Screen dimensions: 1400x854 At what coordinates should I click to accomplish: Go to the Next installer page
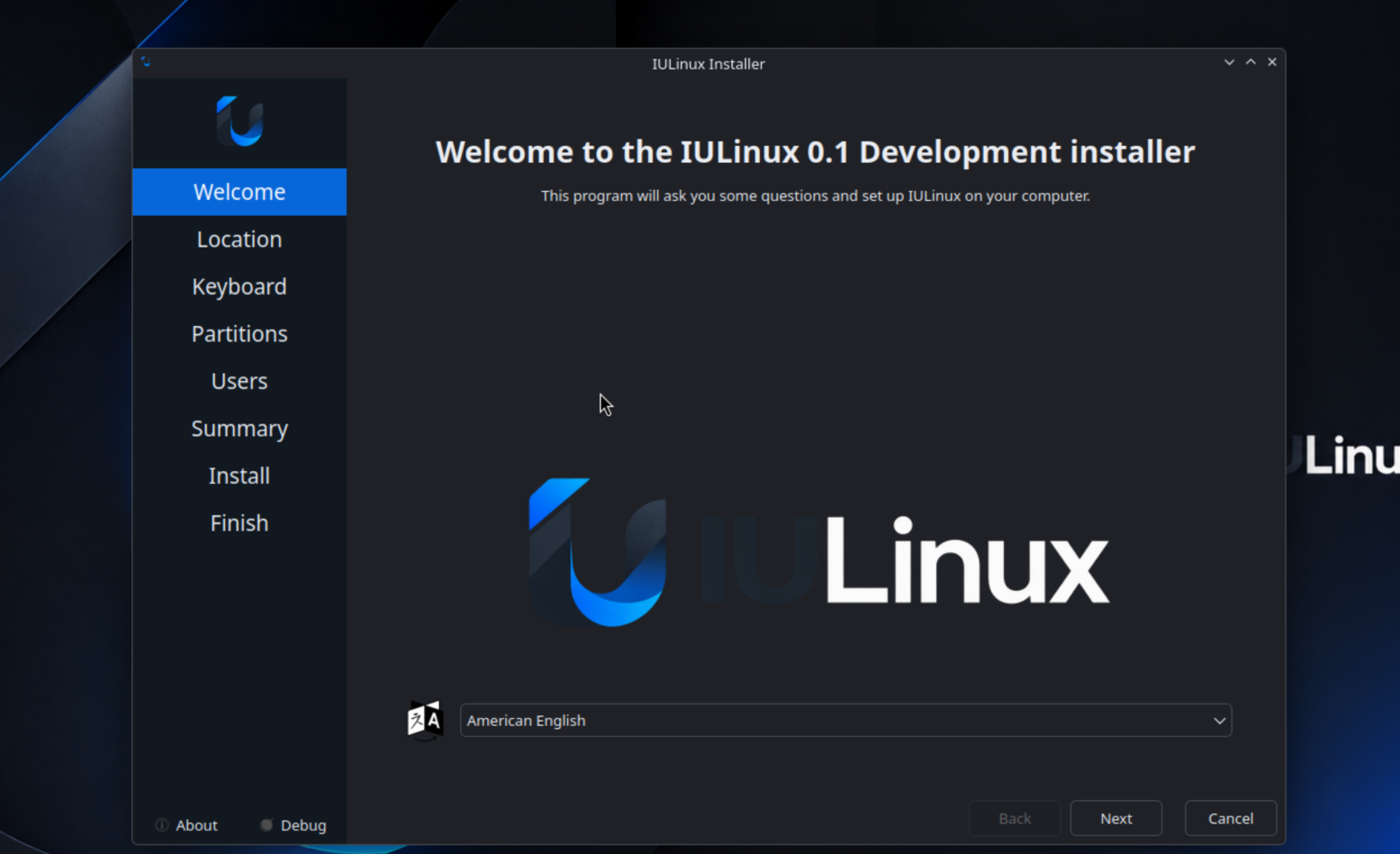[1115, 818]
